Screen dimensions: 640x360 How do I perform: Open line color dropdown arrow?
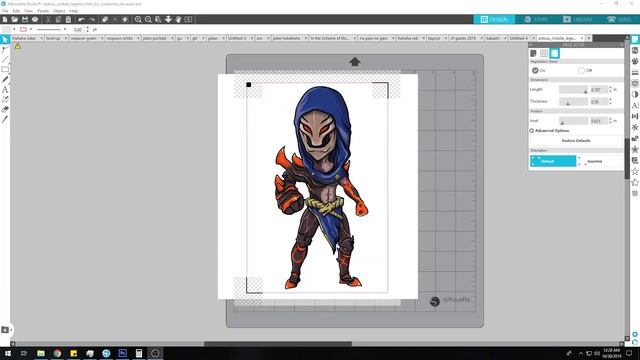point(31,29)
